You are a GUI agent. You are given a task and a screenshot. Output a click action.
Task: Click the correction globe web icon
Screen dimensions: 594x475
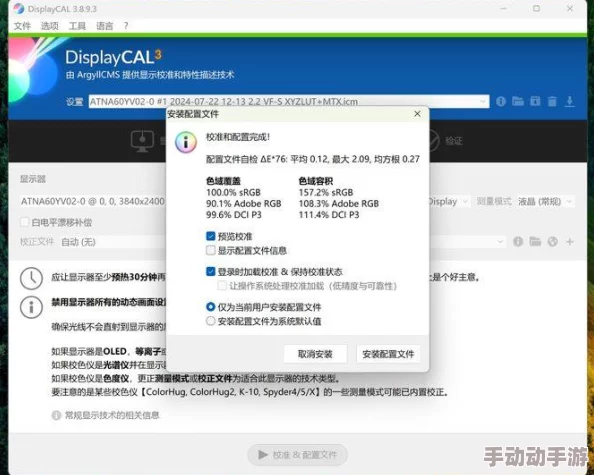coord(552,241)
